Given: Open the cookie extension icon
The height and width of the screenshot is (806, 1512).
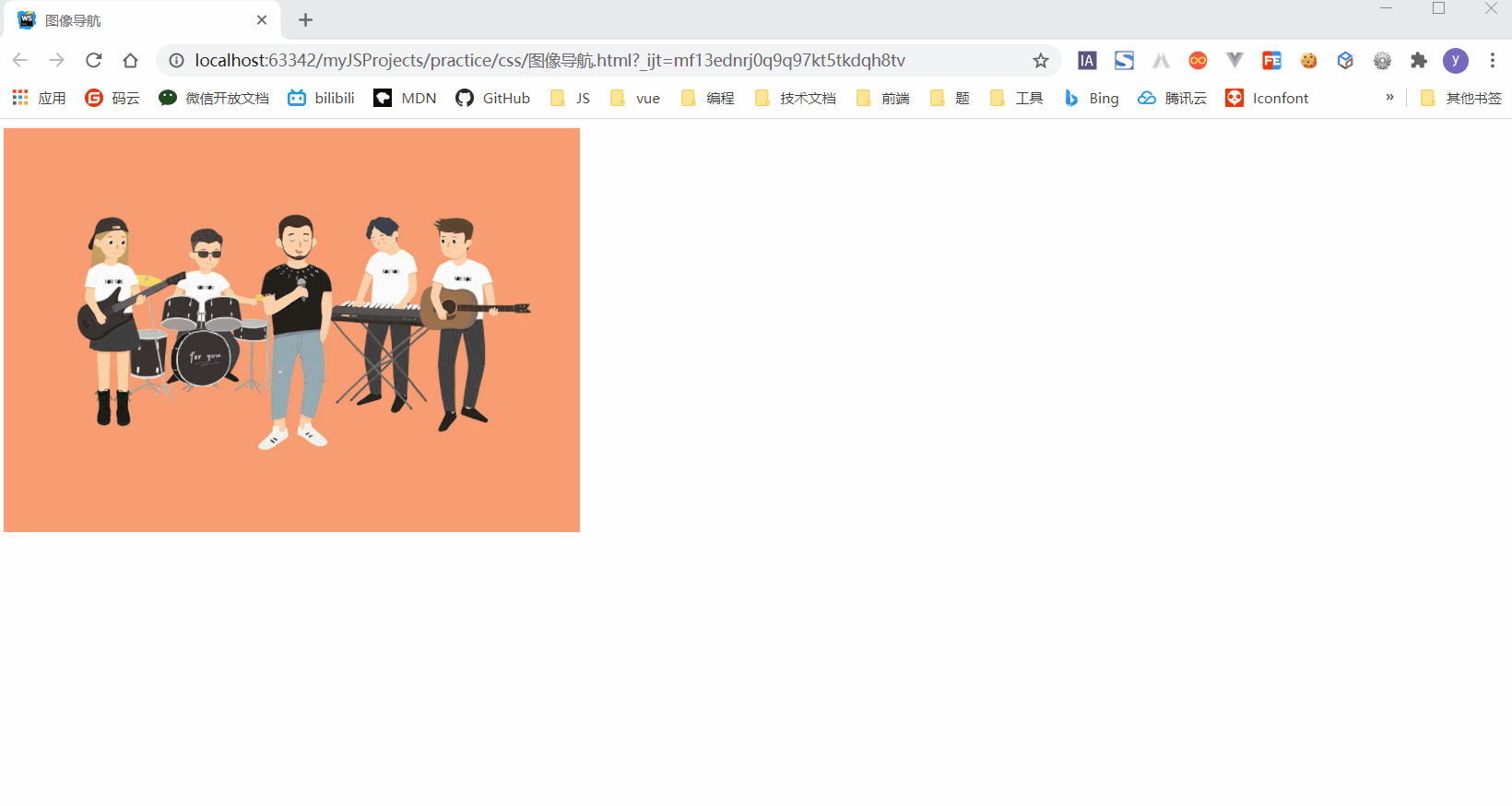Looking at the screenshot, I should pos(1308,61).
